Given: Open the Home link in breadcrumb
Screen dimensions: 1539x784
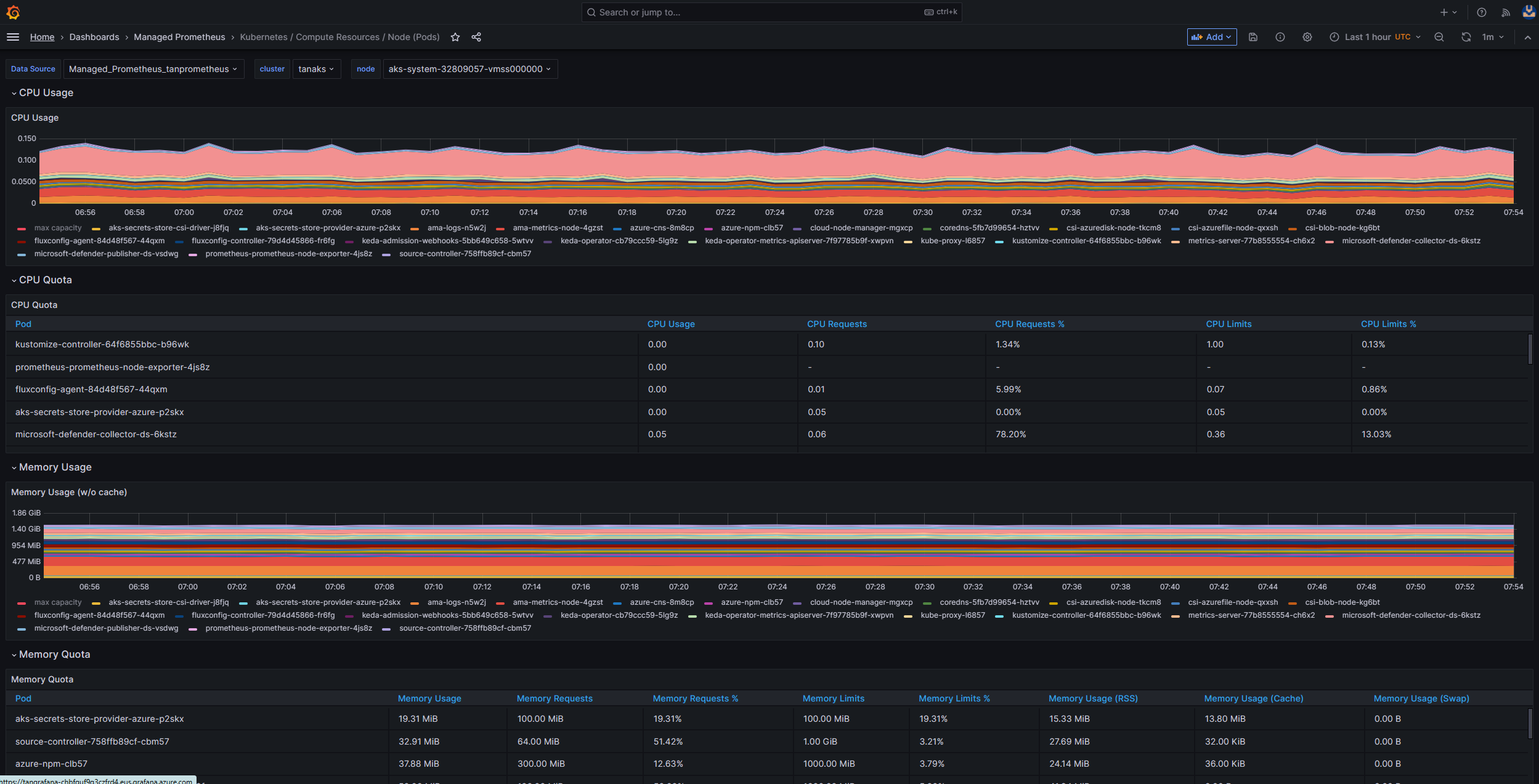Looking at the screenshot, I should [x=42, y=37].
